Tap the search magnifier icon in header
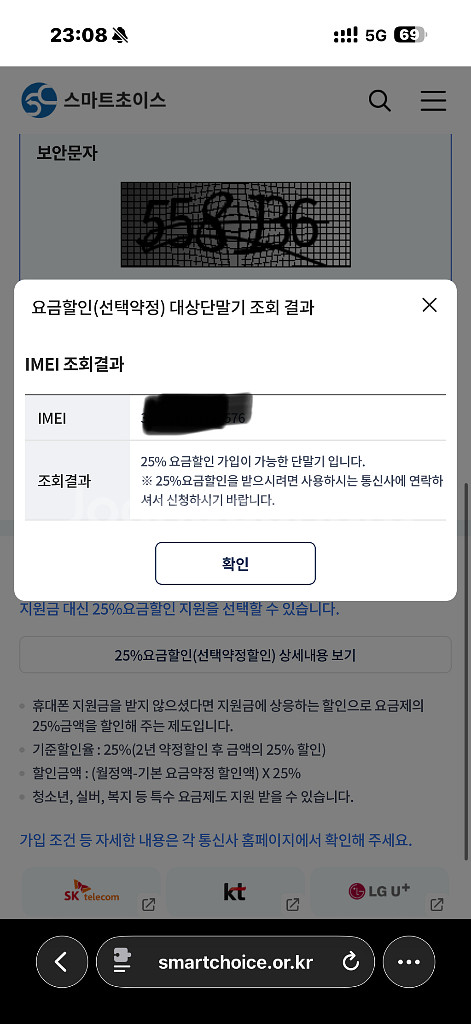471x1024 pixels. pyautogui.click(x=380, y=101)
